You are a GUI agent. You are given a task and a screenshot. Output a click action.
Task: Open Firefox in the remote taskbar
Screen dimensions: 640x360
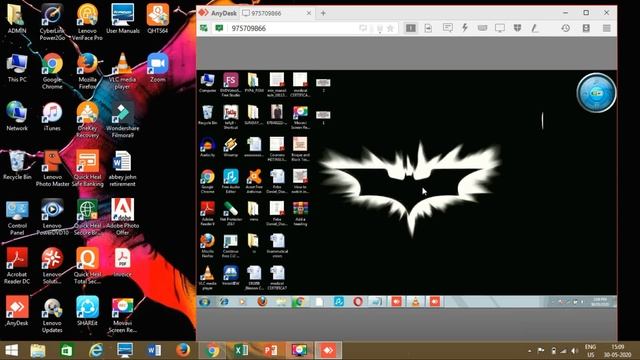(262, 302)
